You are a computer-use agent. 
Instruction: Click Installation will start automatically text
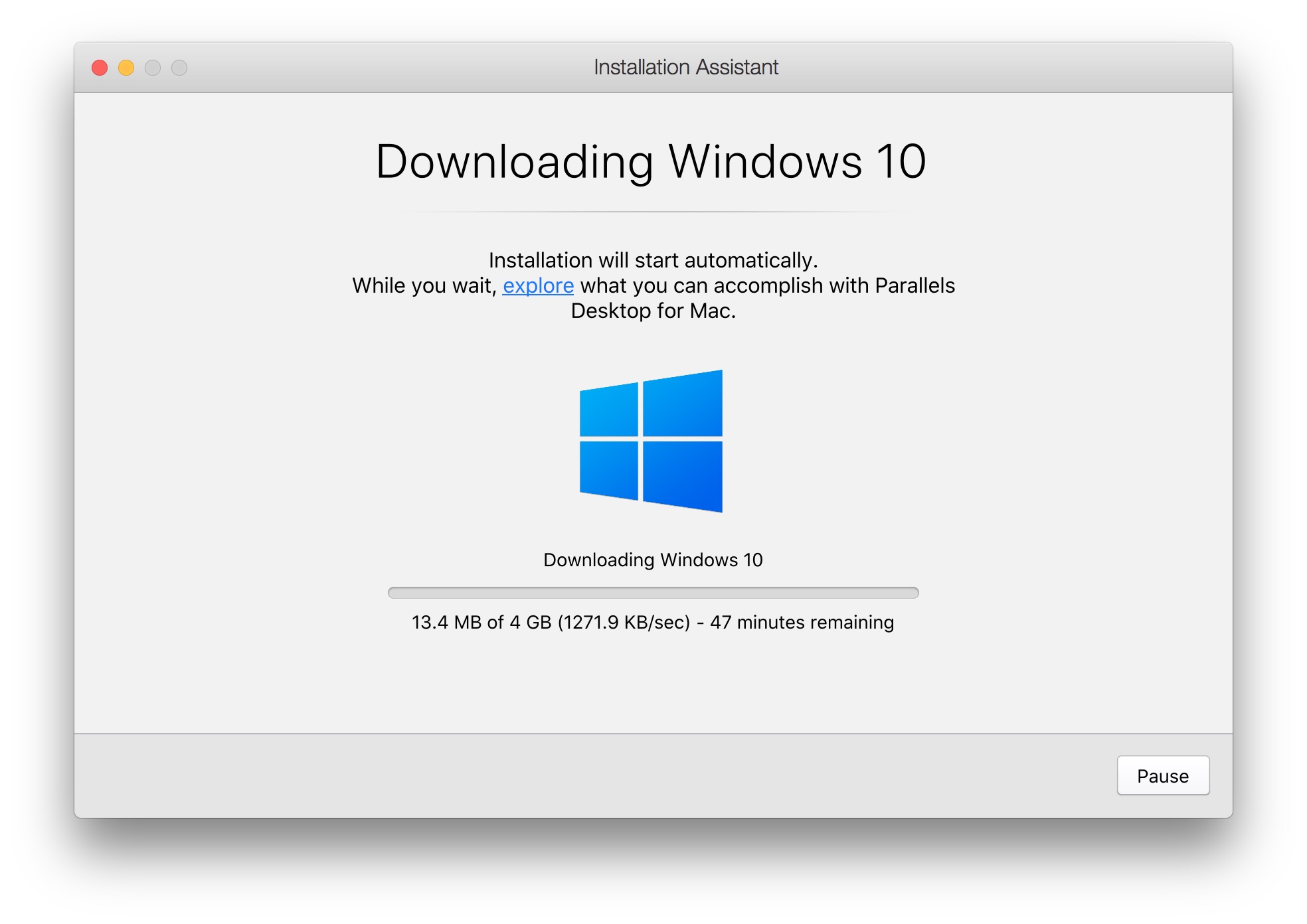(653, 260)
